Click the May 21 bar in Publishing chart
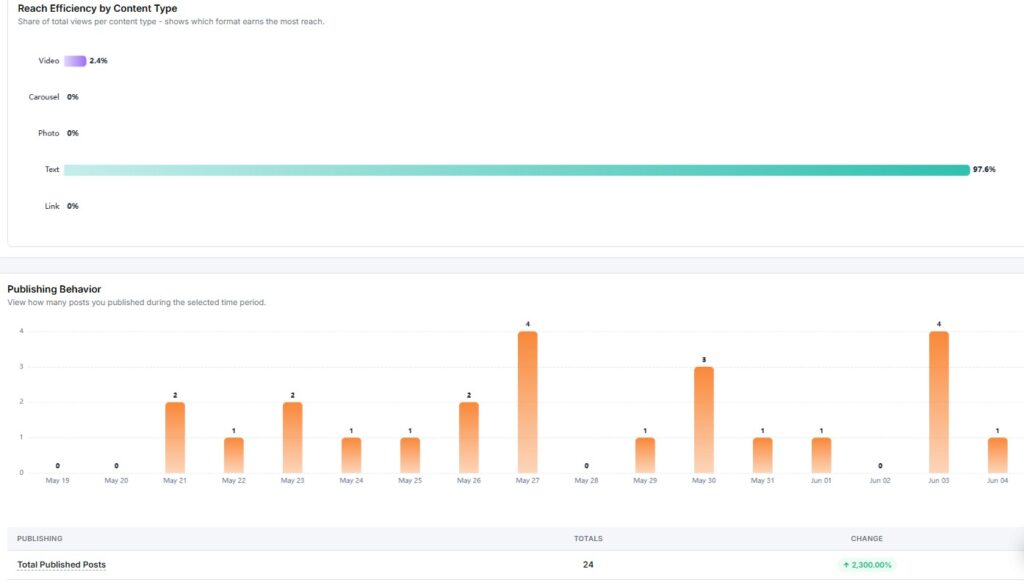 click(175, 437)
